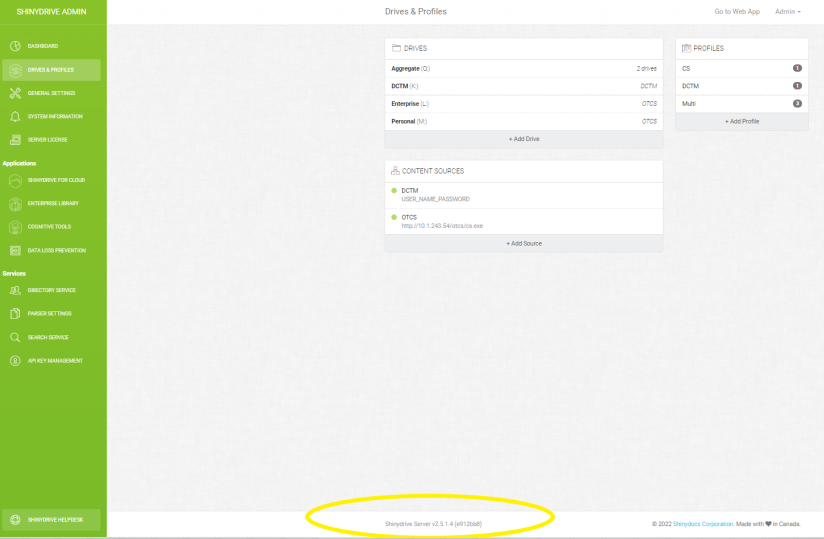Click the + Add Source button
Viewport: 824px width, 539px height.
523,243
